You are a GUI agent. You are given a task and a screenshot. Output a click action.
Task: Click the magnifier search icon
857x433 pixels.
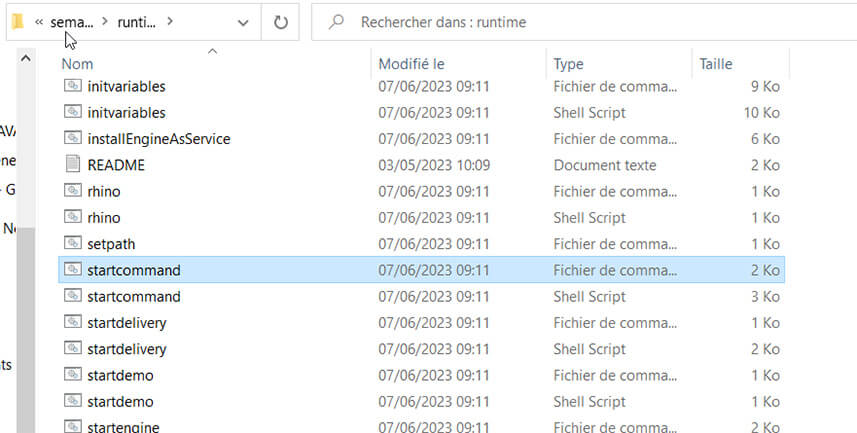click(x=336, y=22)
